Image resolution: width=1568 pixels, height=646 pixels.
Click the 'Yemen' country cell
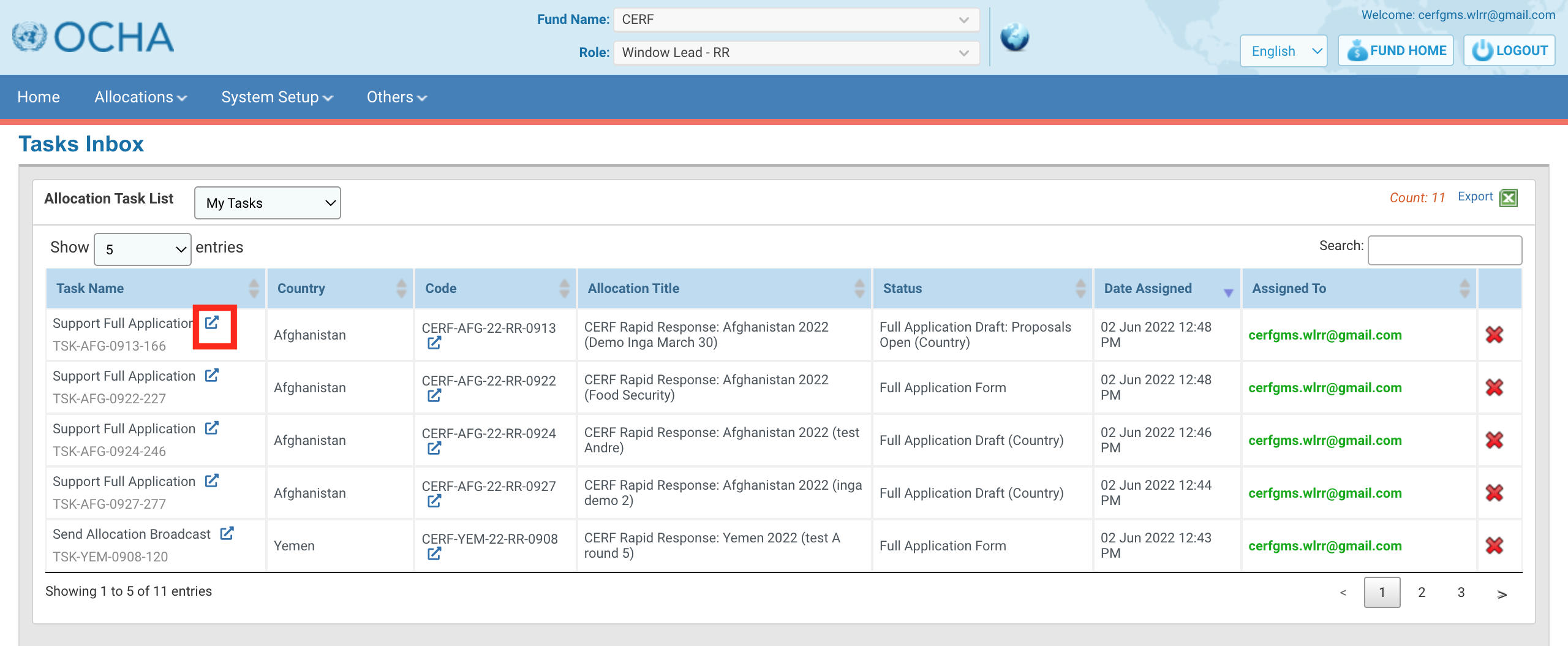(x=294, y=546)
